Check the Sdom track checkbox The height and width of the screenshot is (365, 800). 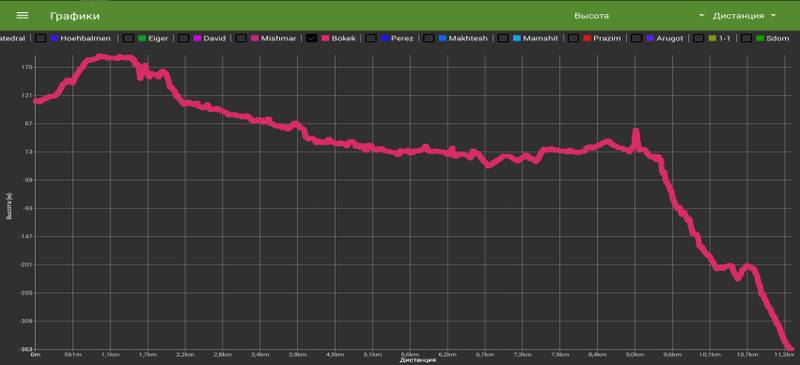[x=747, y=38]
